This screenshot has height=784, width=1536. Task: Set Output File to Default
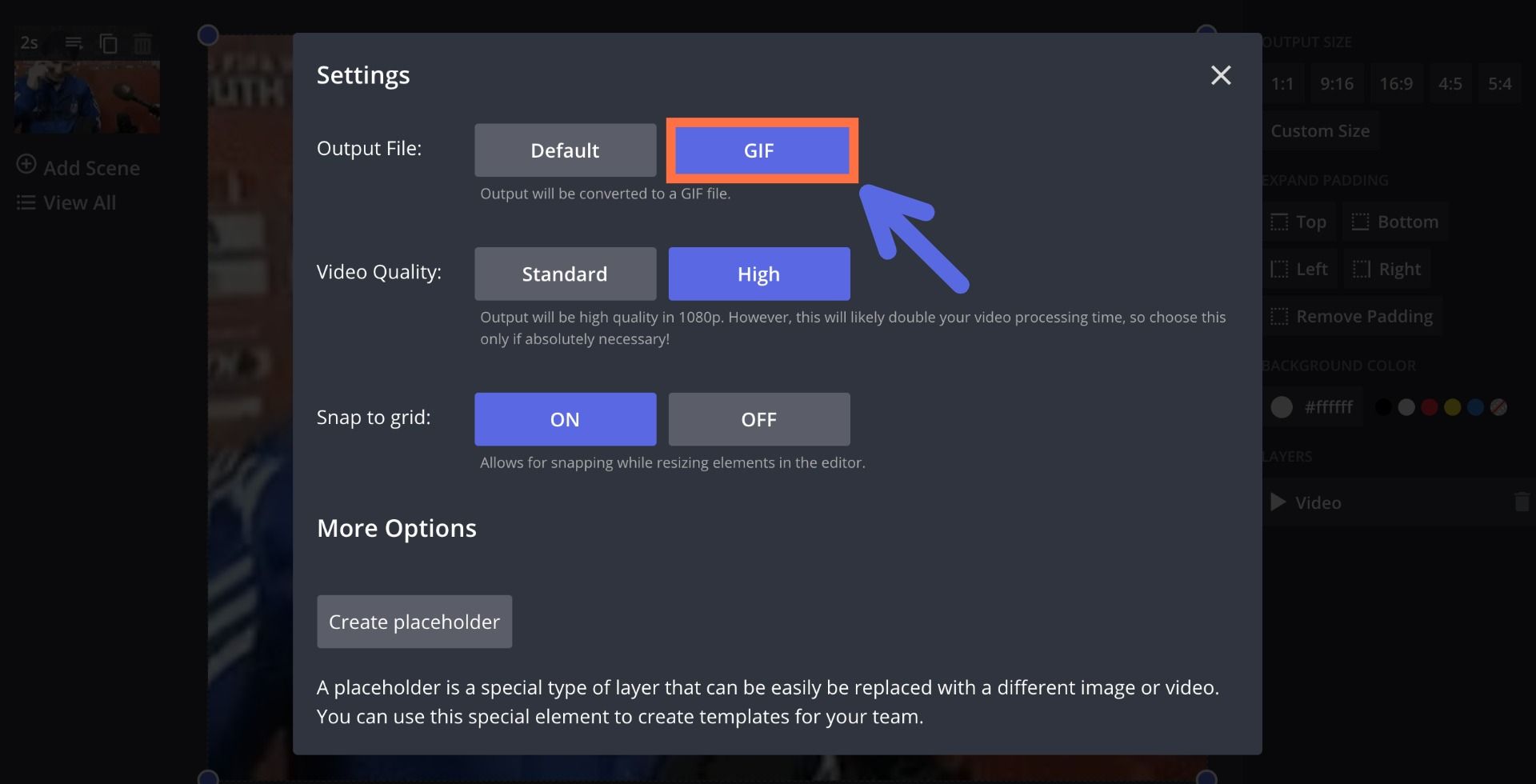(x=565, y=150)
